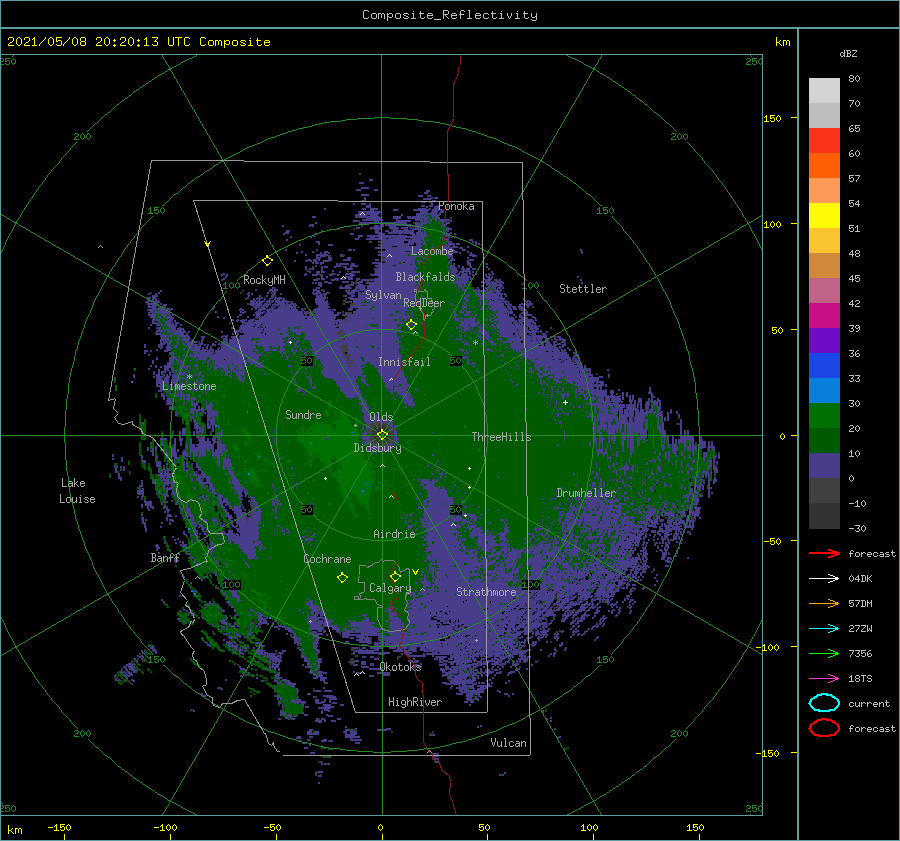Click the Cochrane label
Screen dimensions: 900x841
pos(327,559)
